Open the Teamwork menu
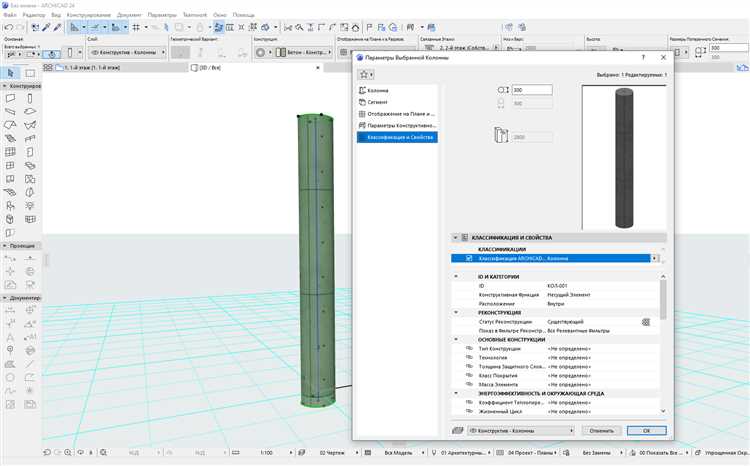 tap(195, 15)
